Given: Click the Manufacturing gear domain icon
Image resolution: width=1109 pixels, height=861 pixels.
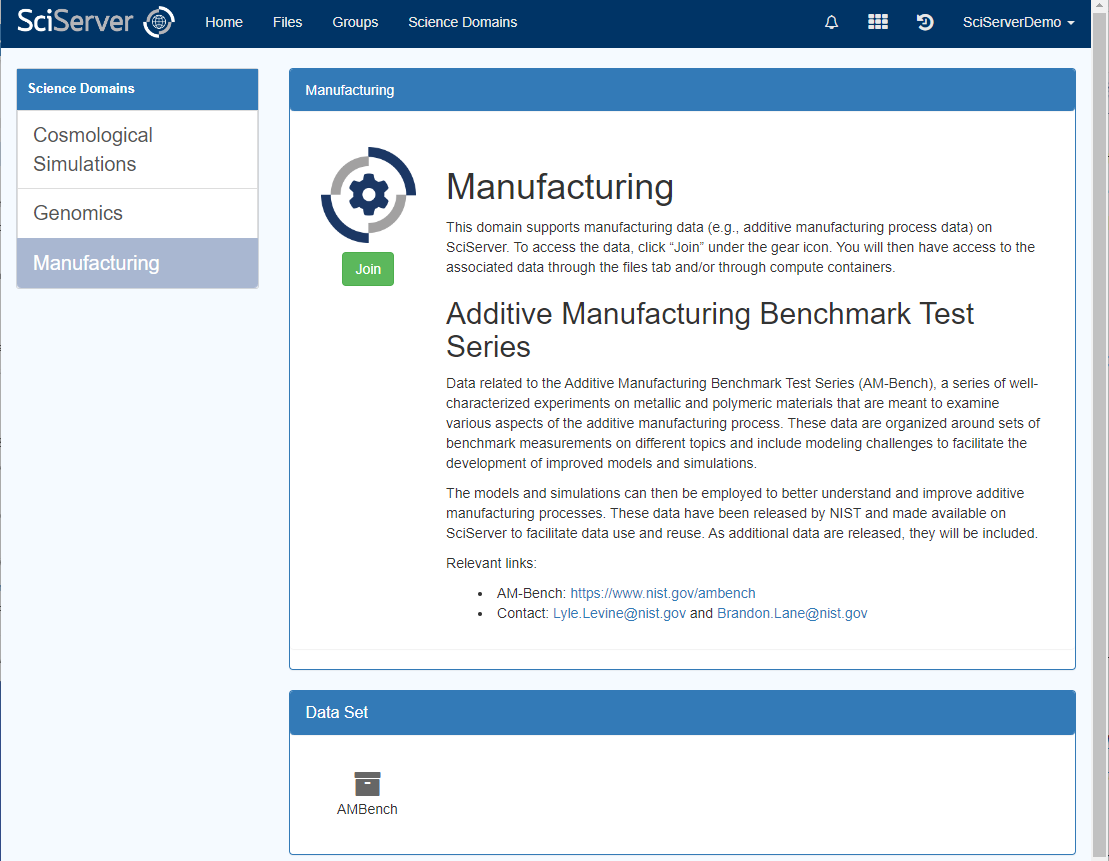Looking at the screenshot, I should 368,195.
